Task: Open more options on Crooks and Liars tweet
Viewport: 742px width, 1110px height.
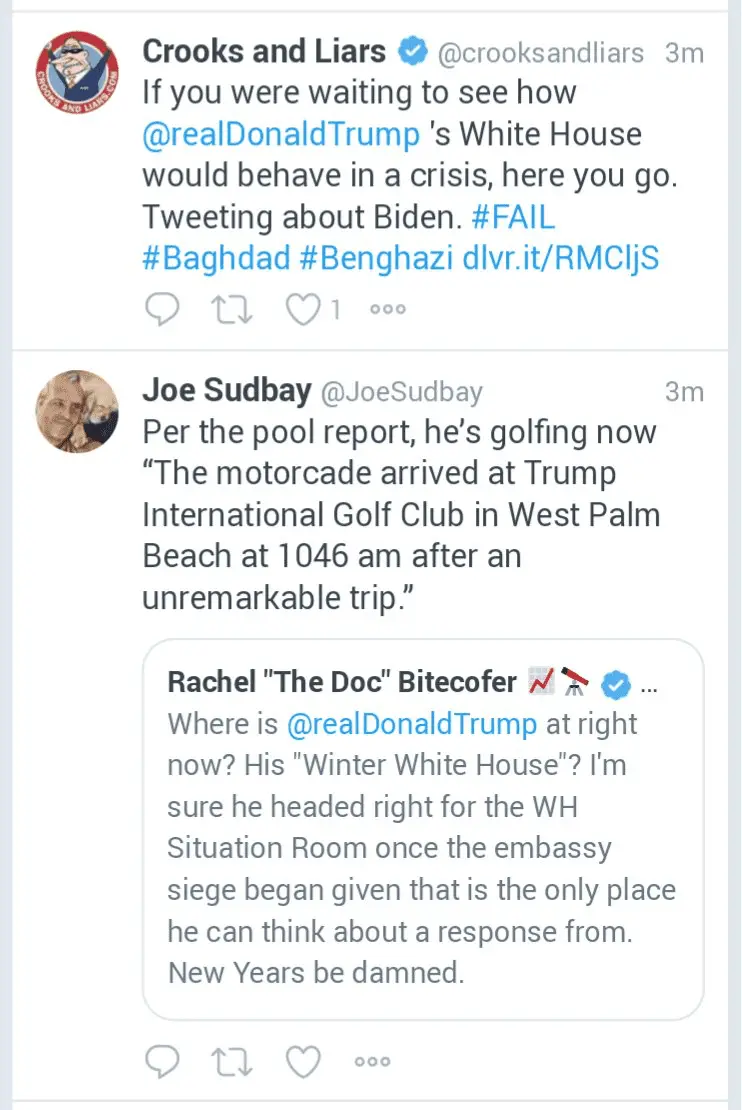Action: (387, 310)
